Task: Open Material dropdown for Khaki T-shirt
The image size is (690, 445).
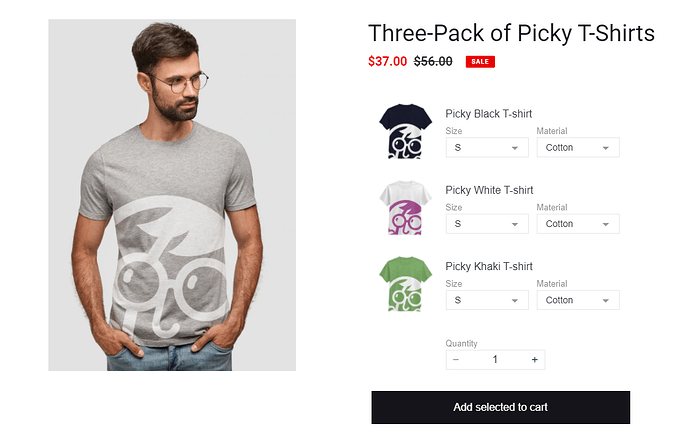Action: (578, 300)
